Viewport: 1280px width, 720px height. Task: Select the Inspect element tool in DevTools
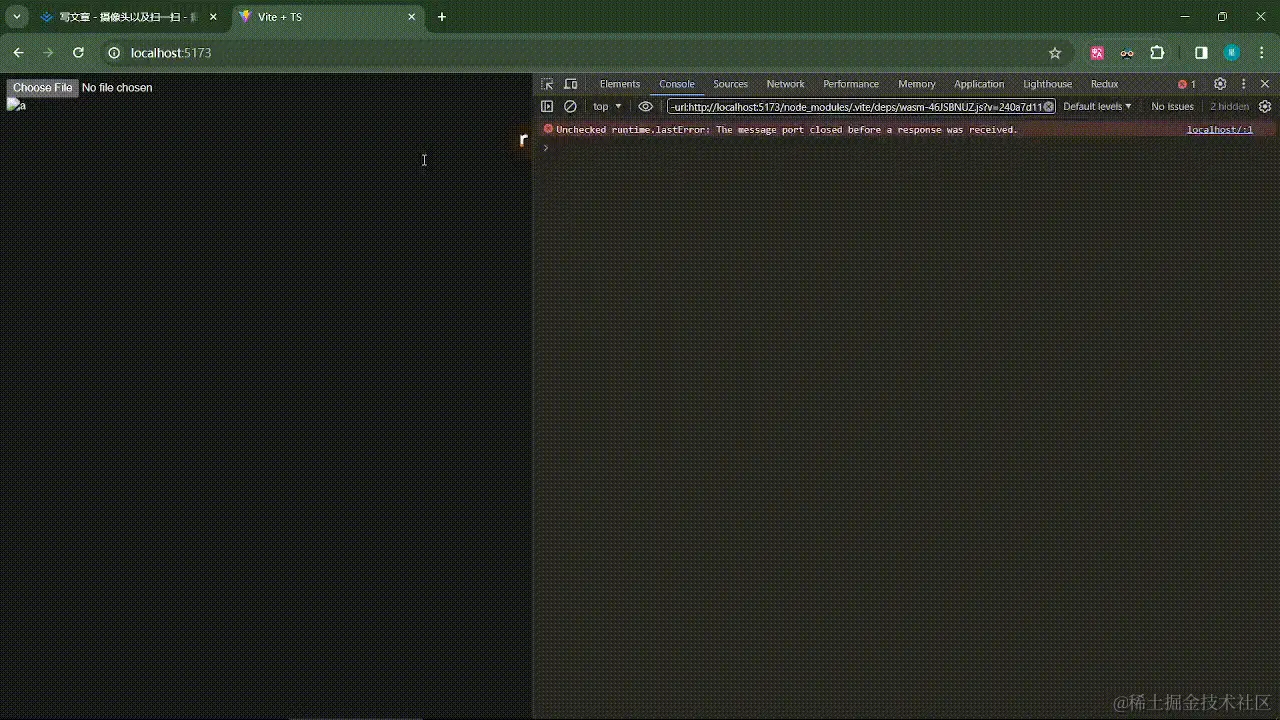coord(545,84)
